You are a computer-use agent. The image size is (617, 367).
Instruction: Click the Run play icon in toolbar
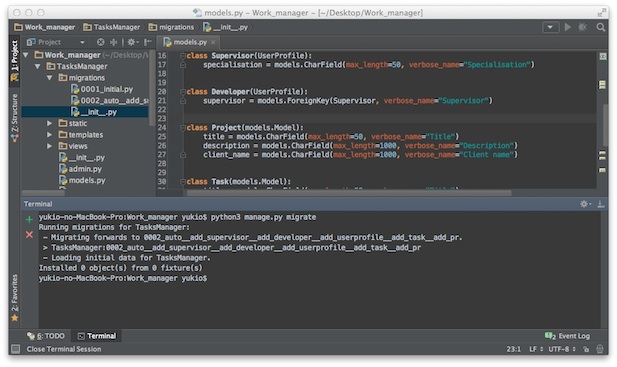point(567,27)
